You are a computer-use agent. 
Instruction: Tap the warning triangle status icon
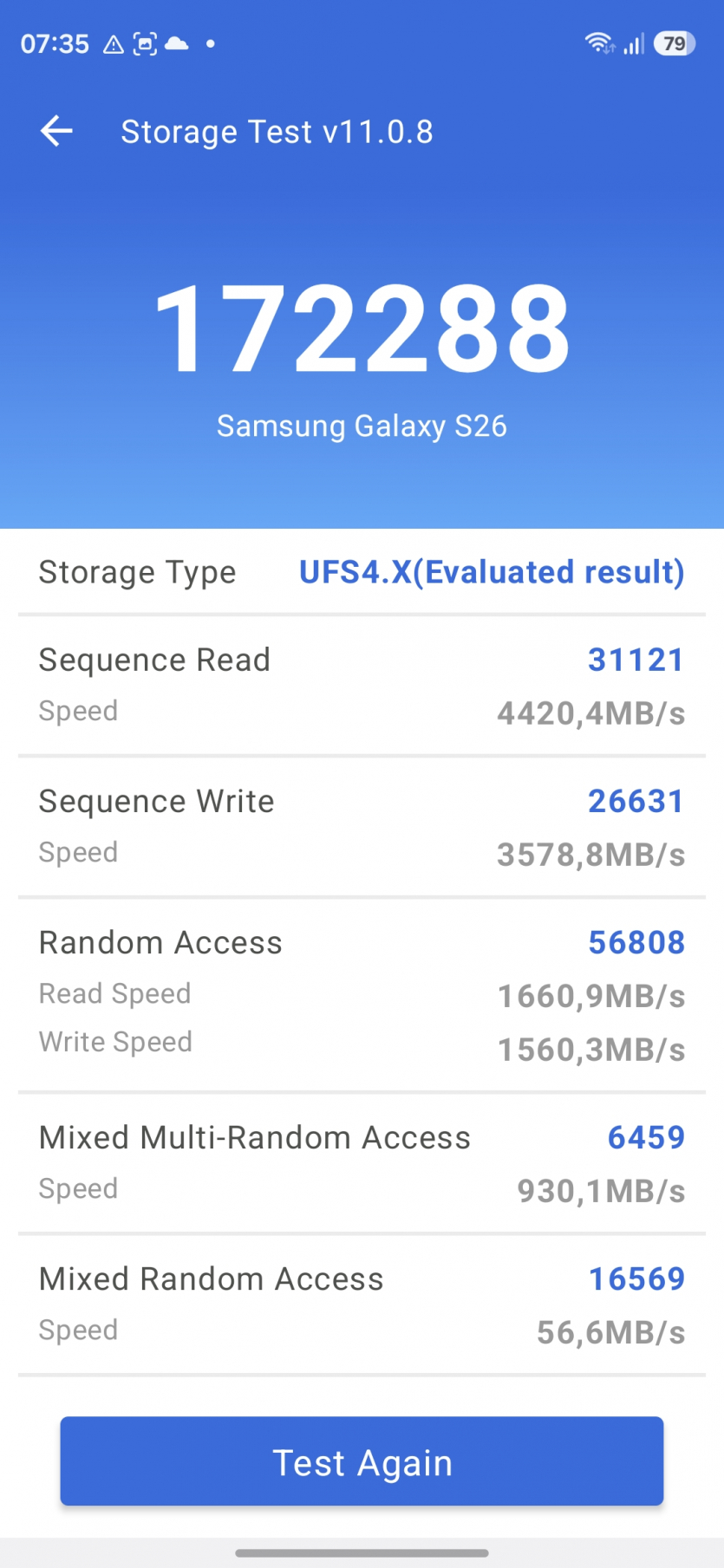pyautogui.click(x=114, y=44)
